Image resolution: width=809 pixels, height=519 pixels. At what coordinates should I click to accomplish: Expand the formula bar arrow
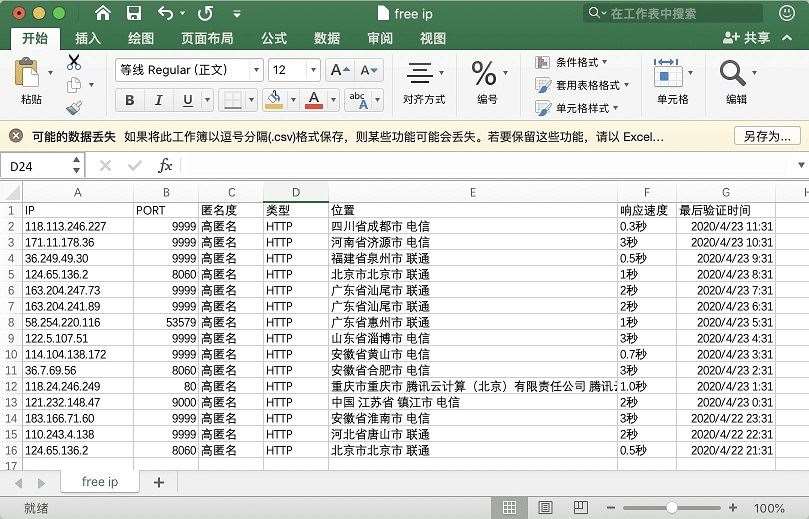click(x=801, y=165)
